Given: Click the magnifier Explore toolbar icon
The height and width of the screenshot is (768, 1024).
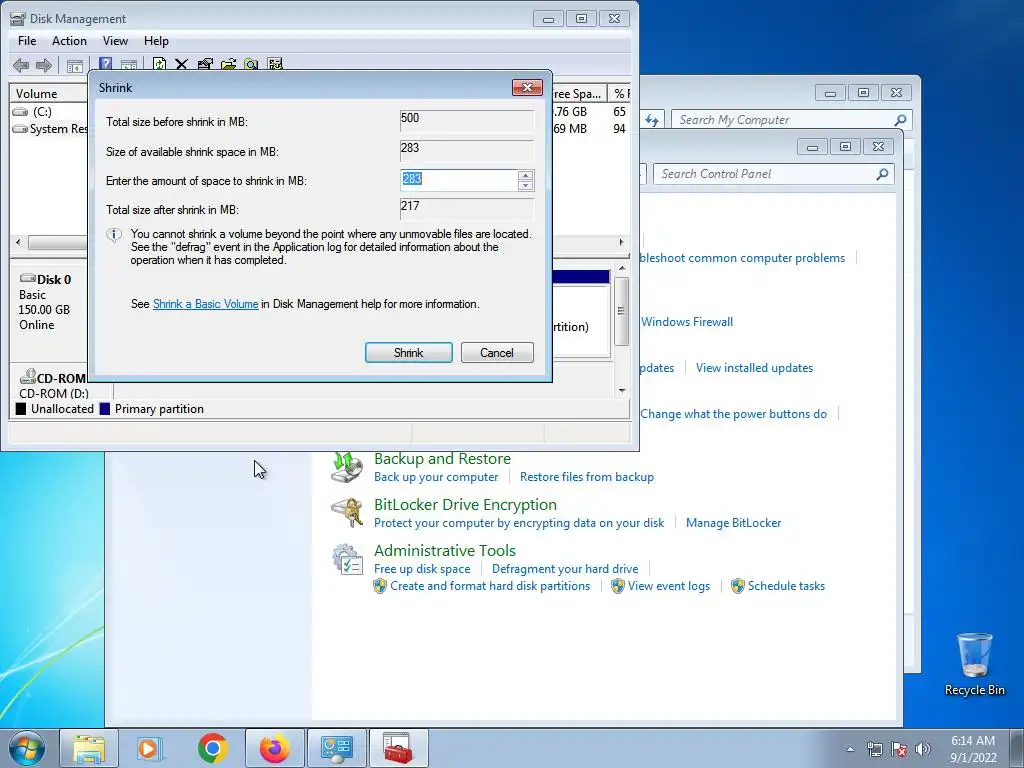Looking at the screenshot, I should [251, 64].
